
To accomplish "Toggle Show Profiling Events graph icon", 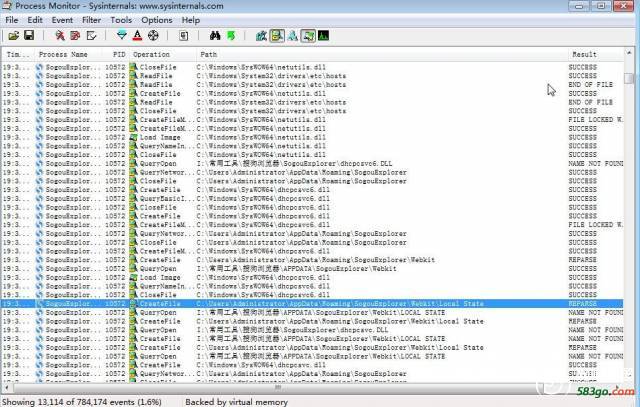I will (x=324, y=36).
